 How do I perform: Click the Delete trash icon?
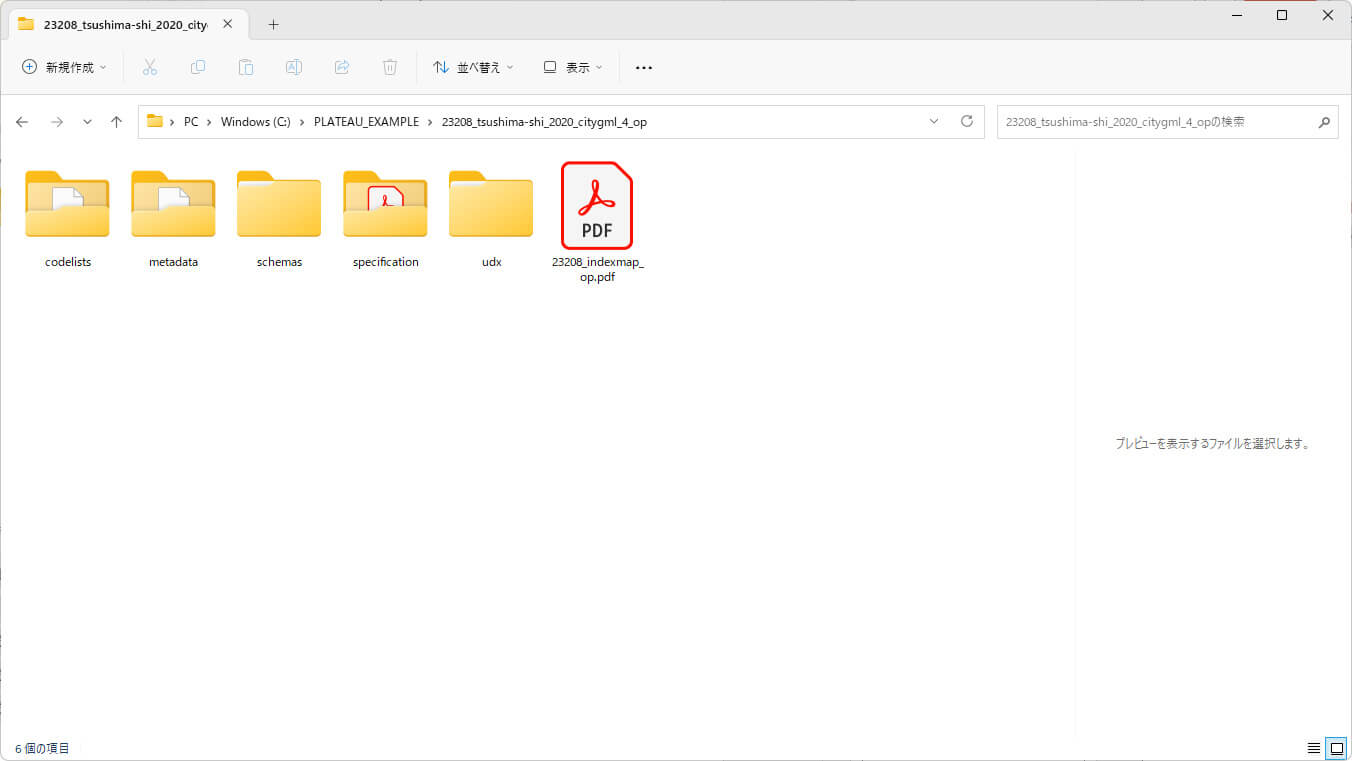(x=390, y=67)
